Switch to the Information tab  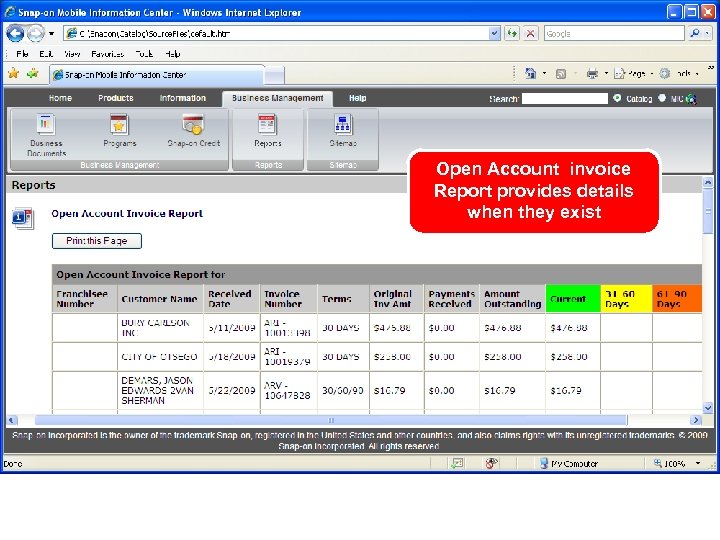(182, 98)
